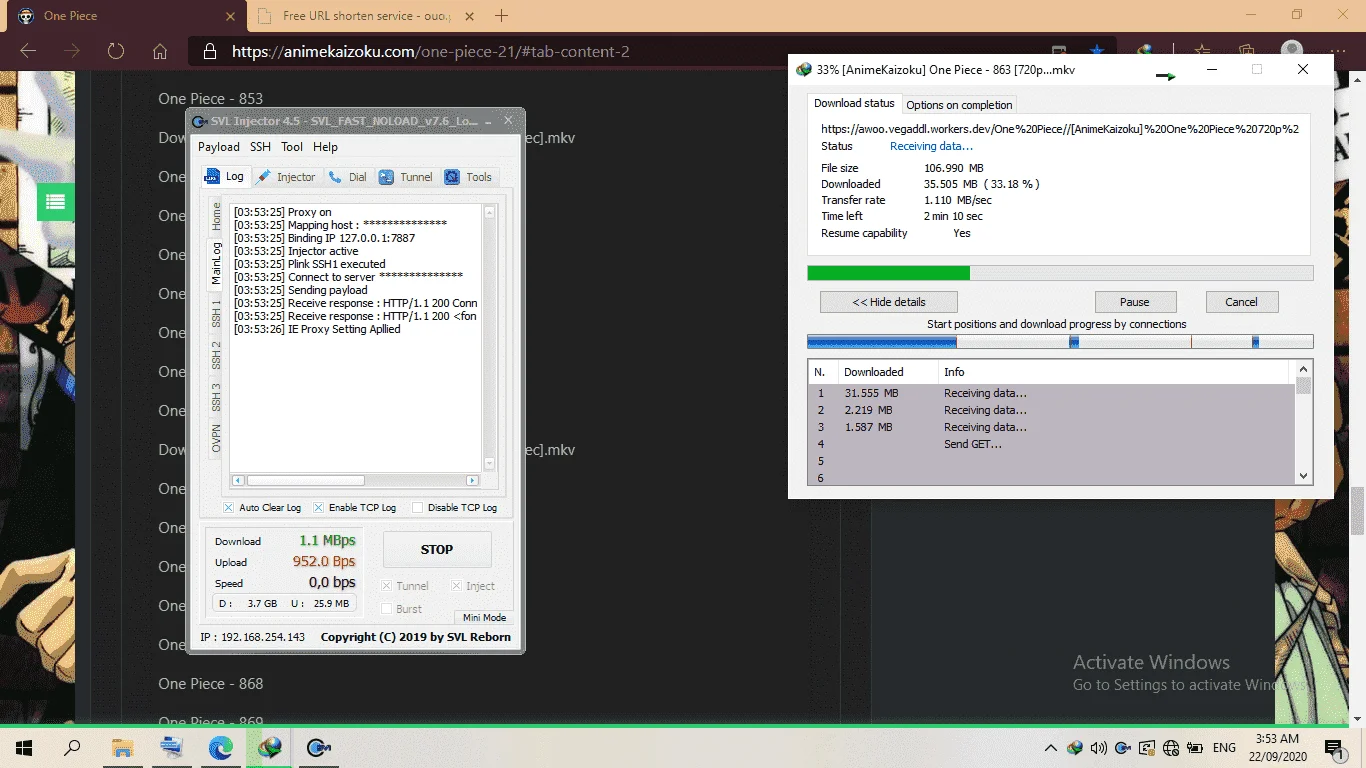
Task: Open a new browser tab
Action: click(x=501, y=16)
